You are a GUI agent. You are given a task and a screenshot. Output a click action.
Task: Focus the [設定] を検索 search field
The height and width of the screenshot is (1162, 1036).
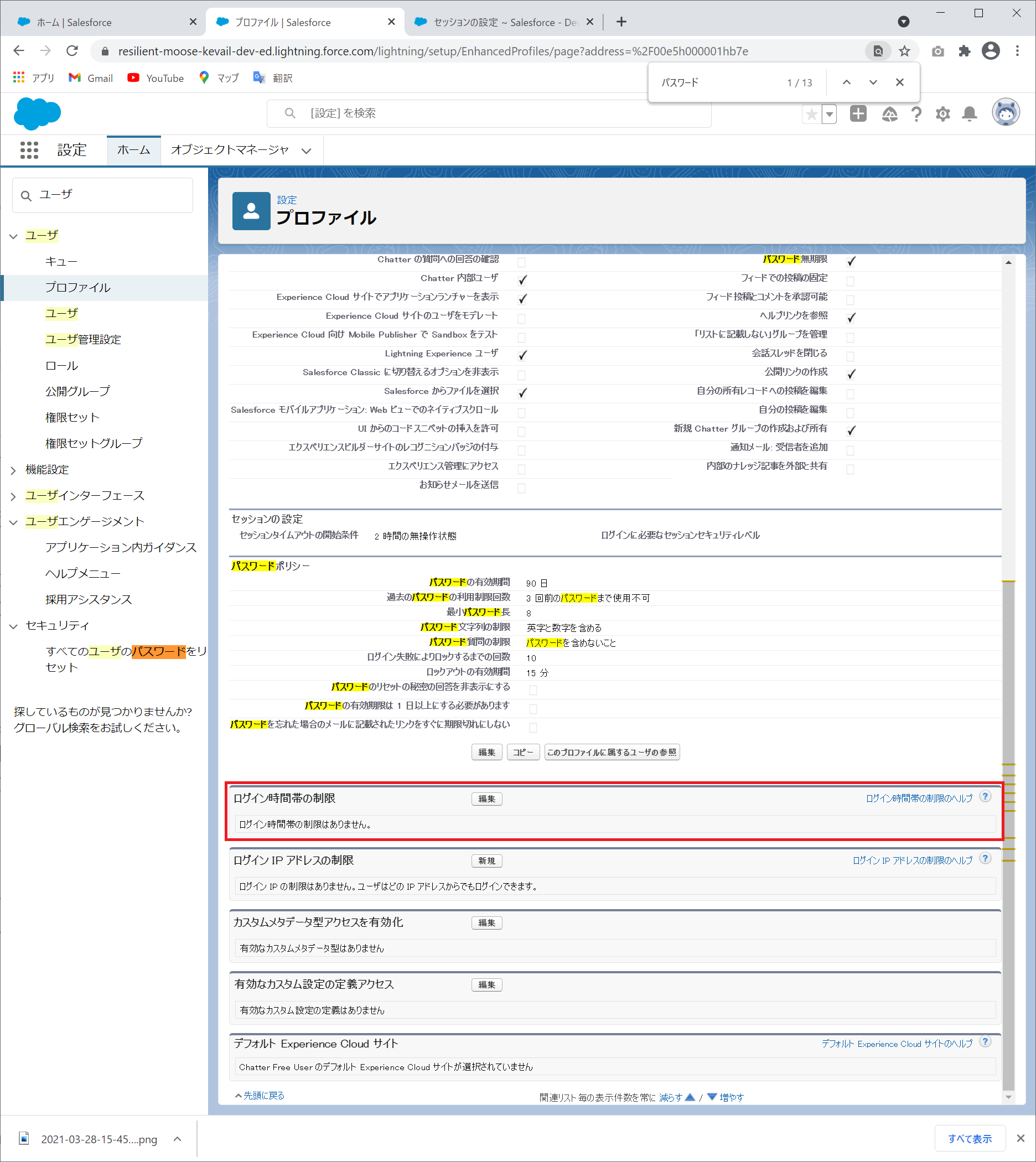pyautogui.click(x=489, y=113)
